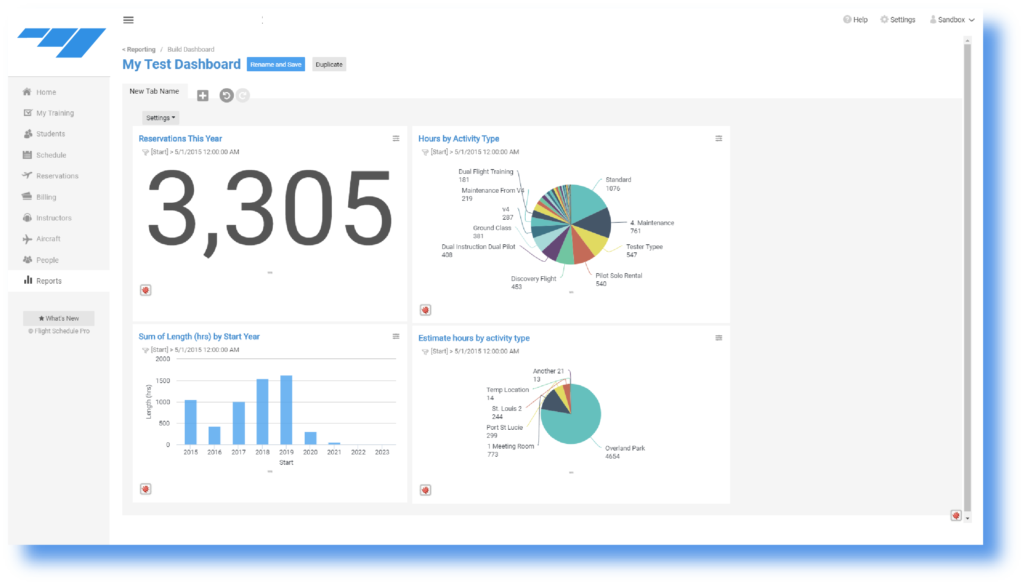Toggle the heart icon on Reservations This Year
Screen dimensions: 1024x585
coord(145,289)
